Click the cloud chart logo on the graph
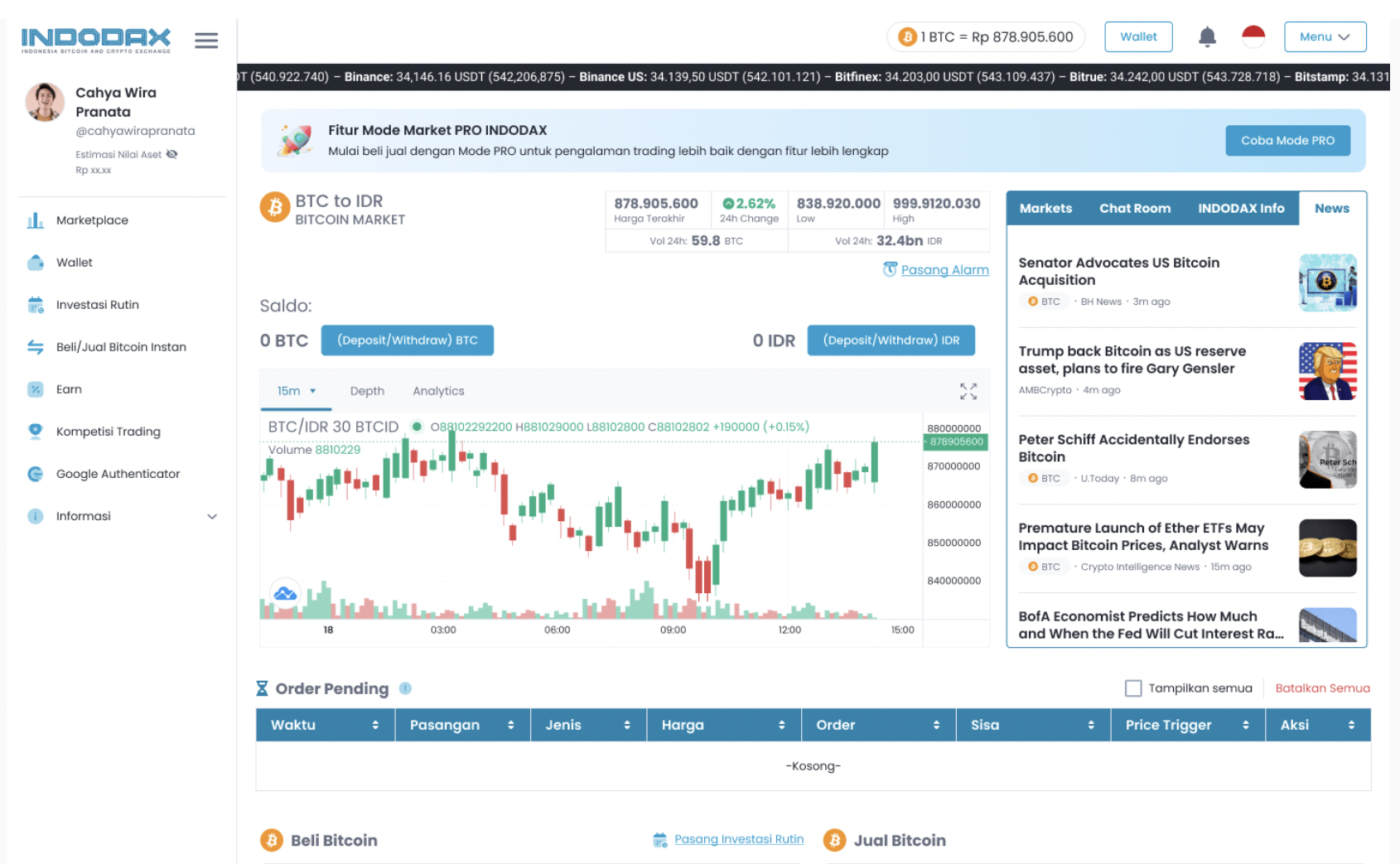Image resolution: width=1400 pixels, height=864 pixels. (x=285, y=593)
